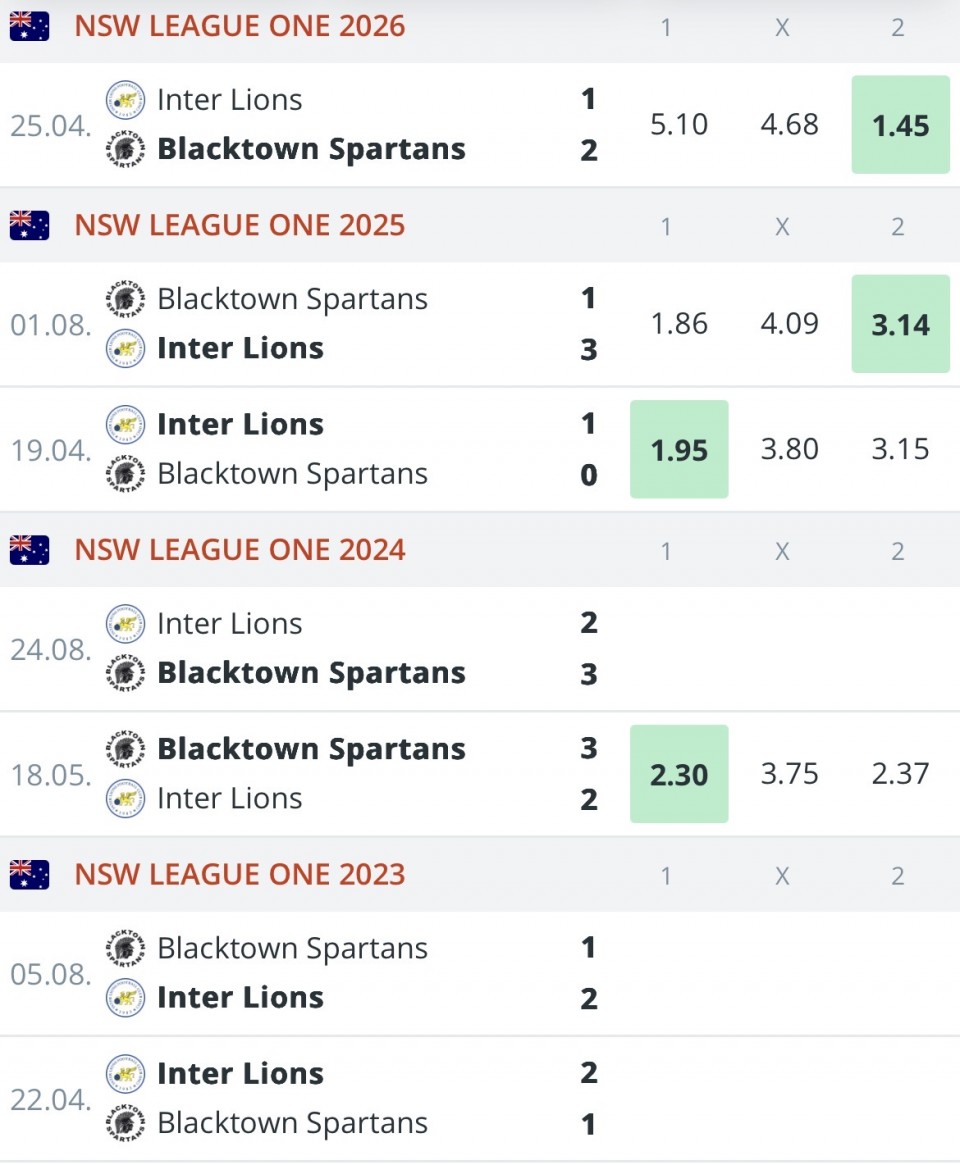Click the Inter Lions crest in the 22.04. match

tap(126, 1074)
